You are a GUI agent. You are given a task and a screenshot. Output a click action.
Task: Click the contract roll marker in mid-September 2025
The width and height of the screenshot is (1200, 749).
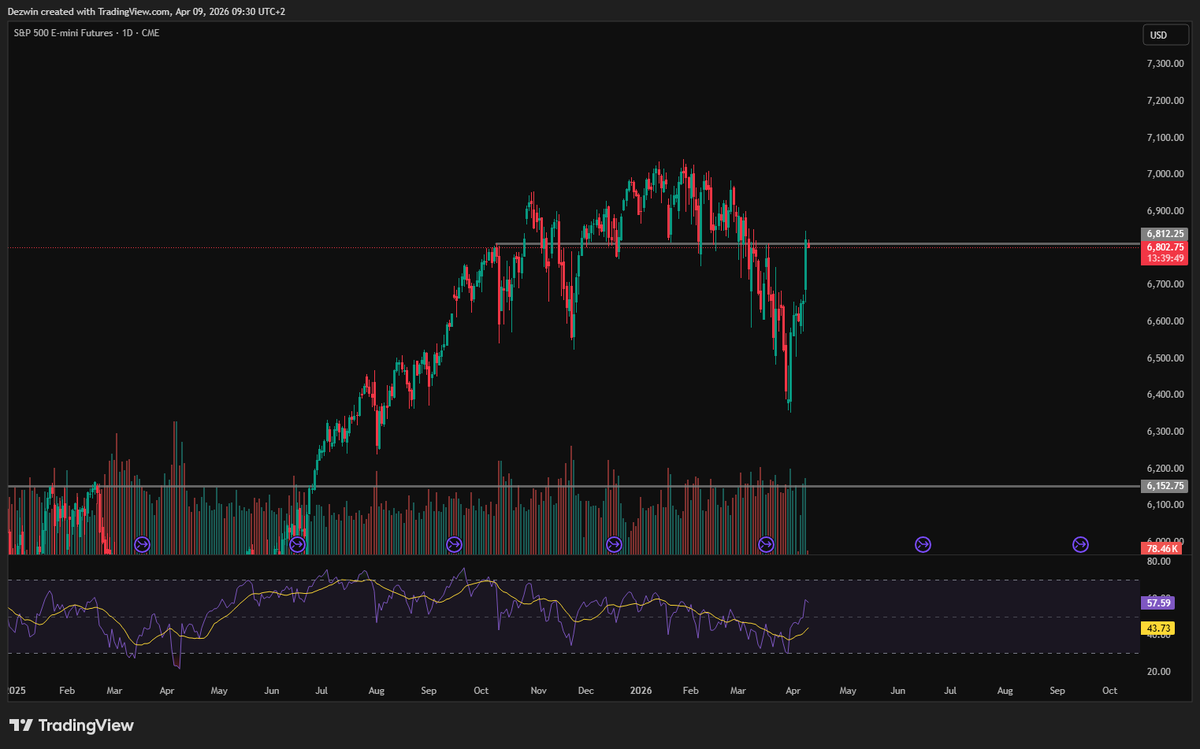[454, 545]
